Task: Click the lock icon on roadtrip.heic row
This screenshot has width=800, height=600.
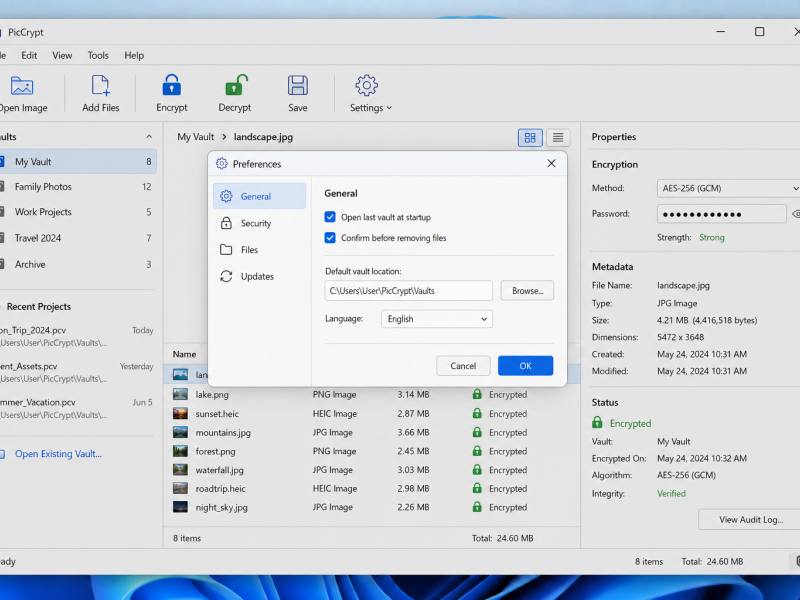Action: (x=477, y=488)
